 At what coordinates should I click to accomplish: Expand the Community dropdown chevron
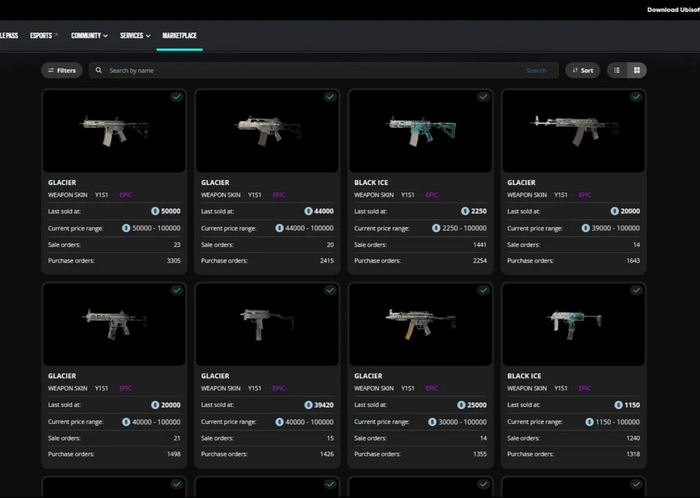pyautogui.click(x=105, y=36)
